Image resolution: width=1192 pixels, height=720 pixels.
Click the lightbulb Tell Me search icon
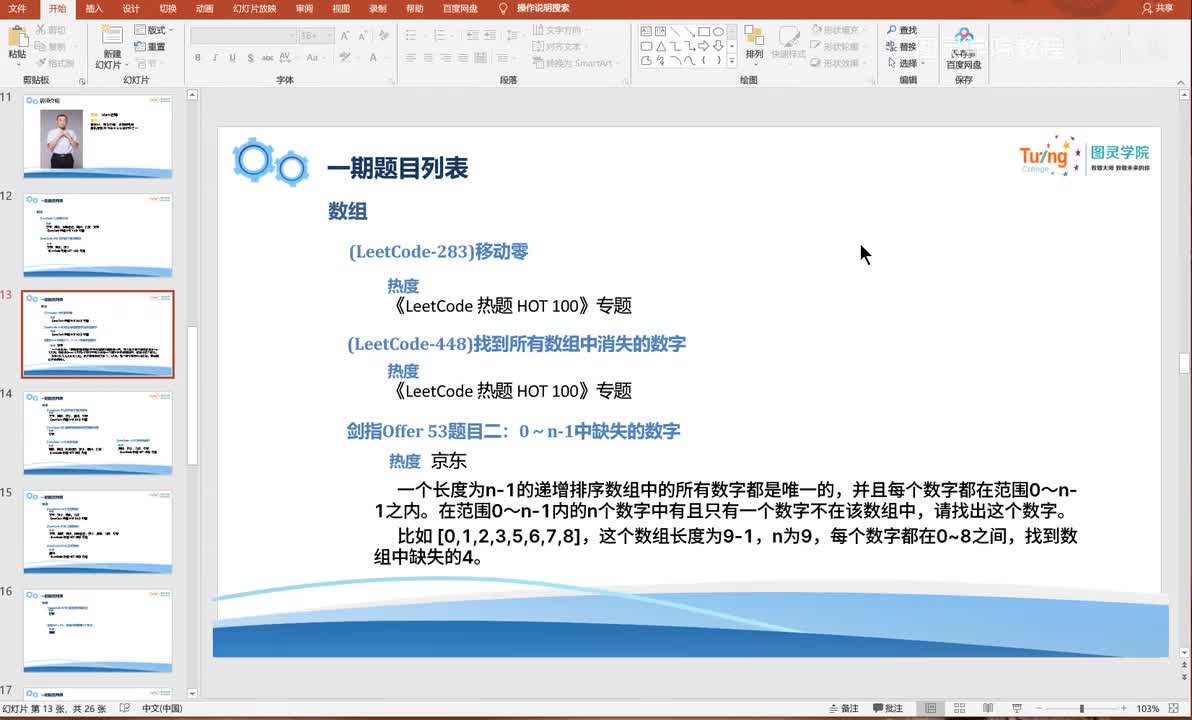[x=502, y=8]
